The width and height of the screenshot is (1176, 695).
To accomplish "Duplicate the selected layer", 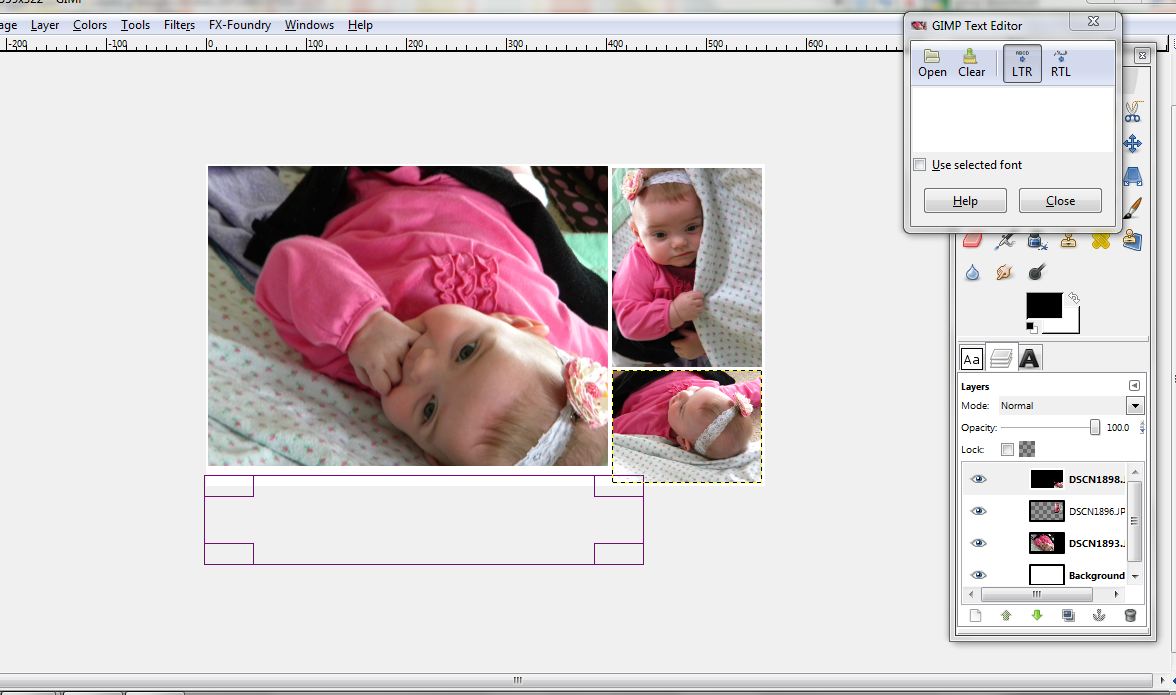I will [1068, 616].
